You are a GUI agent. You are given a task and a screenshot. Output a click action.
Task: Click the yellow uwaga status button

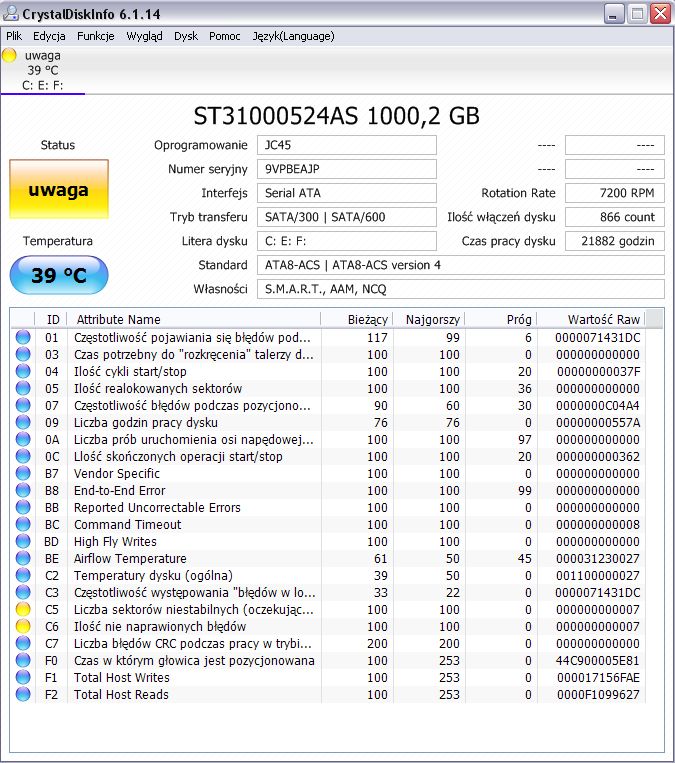pos(59,189)
